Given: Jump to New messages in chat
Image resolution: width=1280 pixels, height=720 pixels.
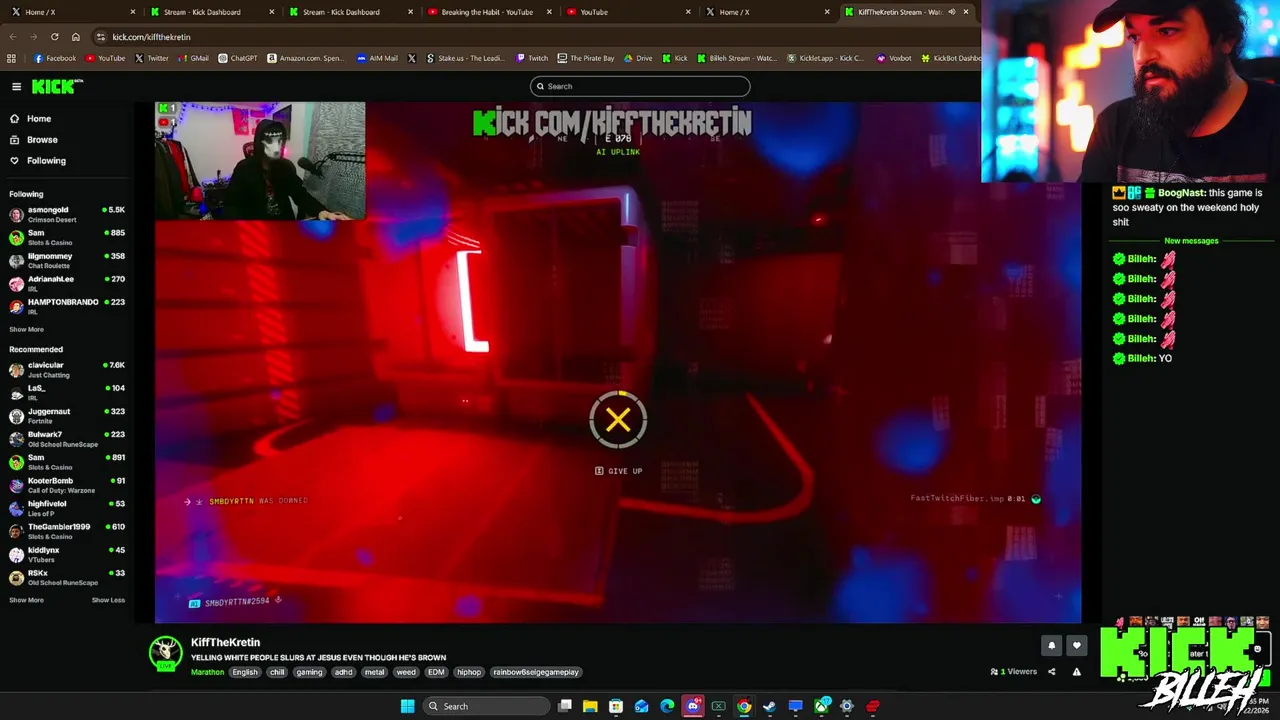Looking at the screenshot, I should 1191,241.
